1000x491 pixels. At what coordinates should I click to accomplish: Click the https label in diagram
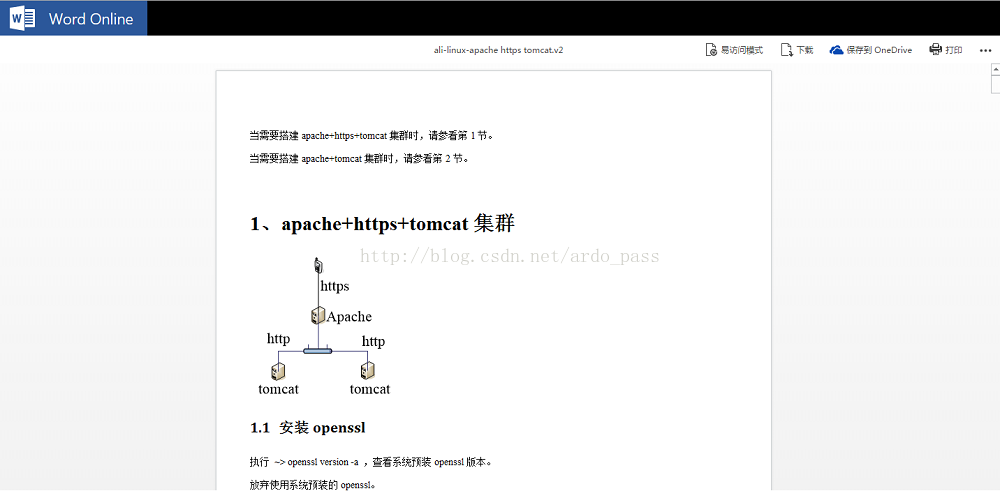(335, 286)
